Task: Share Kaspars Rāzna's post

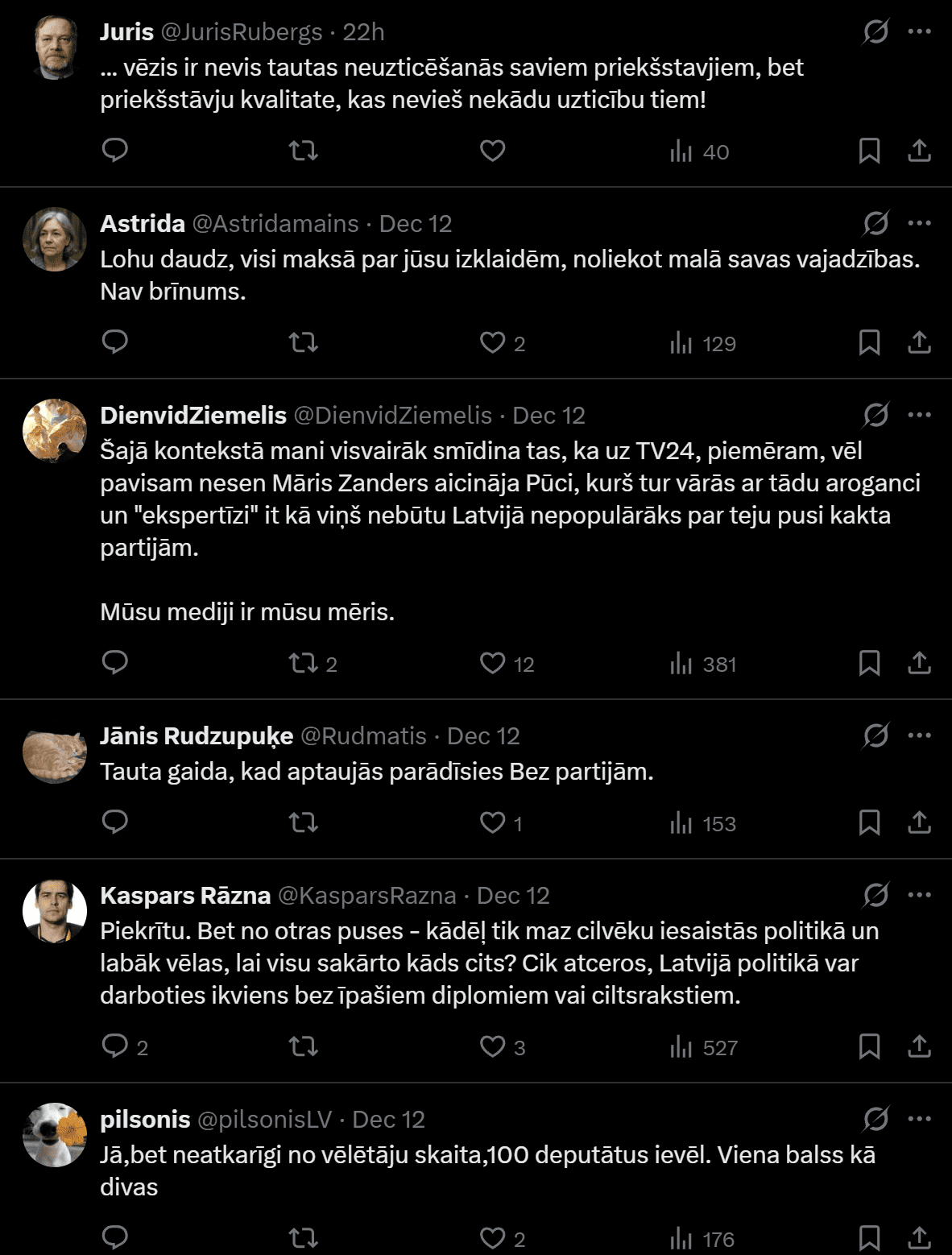Action: (919, 1046)
